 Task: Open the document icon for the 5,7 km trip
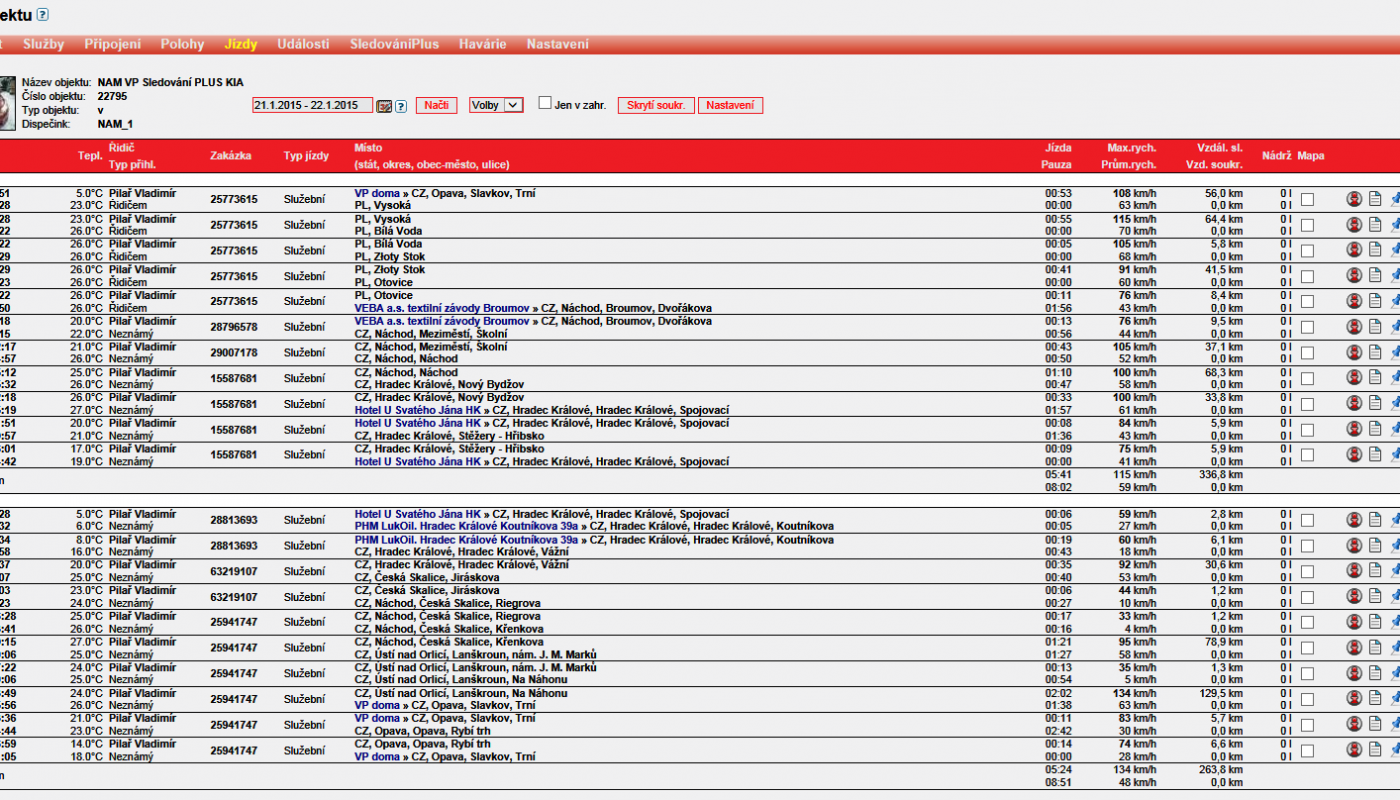pyautogui.click(x=1375, y=724)
